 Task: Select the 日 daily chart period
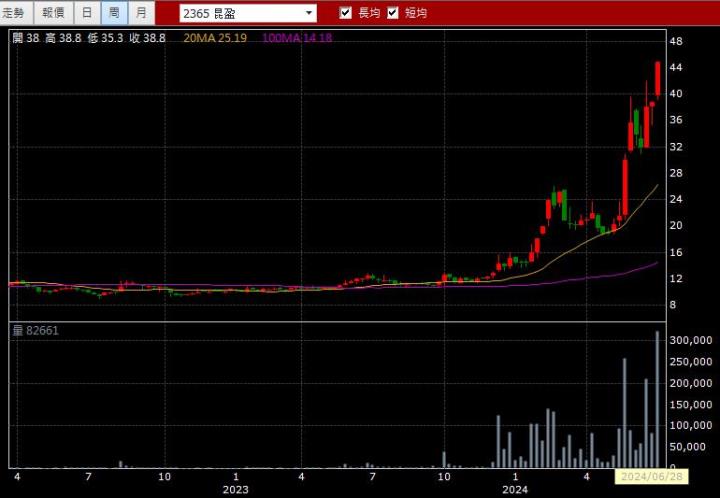88,13
